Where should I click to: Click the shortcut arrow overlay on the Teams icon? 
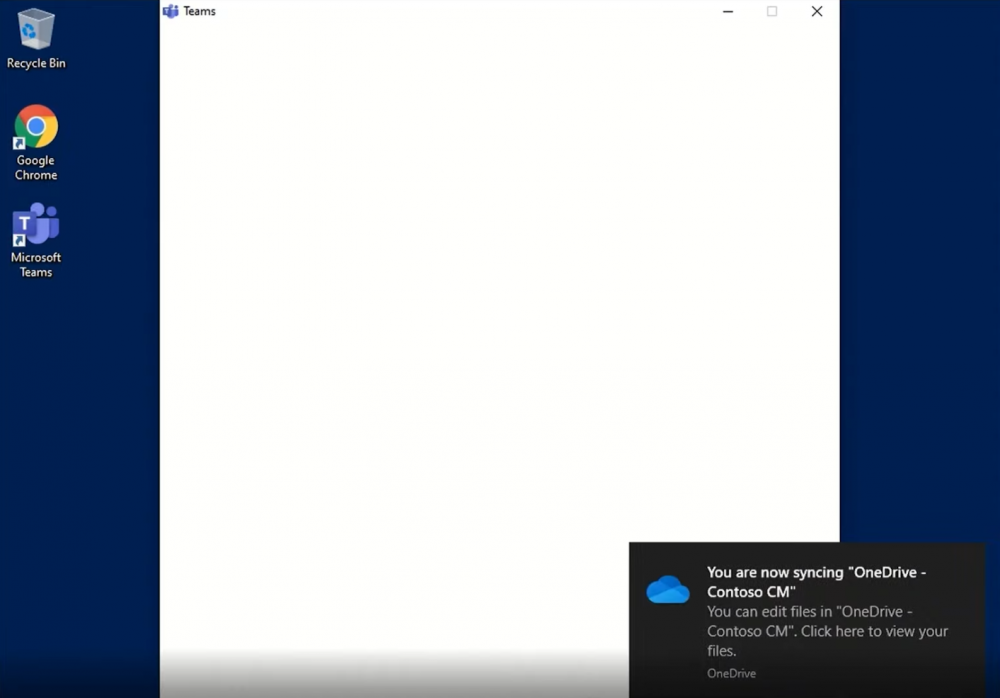[x=18, y=241]
